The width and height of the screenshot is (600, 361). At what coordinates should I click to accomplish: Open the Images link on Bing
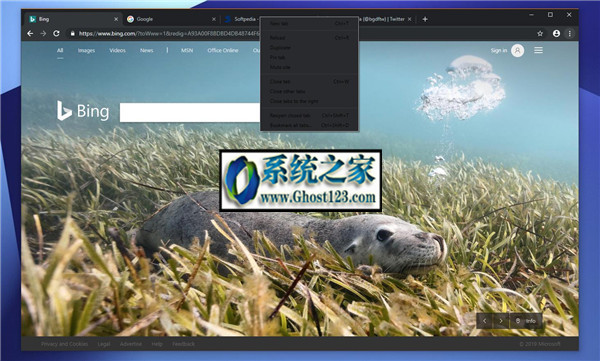point(86,51)
